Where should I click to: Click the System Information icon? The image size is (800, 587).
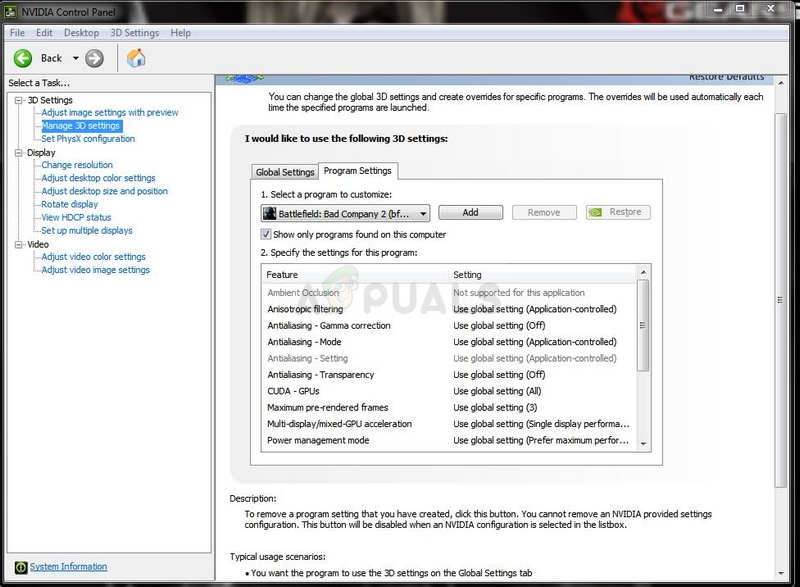pyautogui.click(x=21, y=567)
